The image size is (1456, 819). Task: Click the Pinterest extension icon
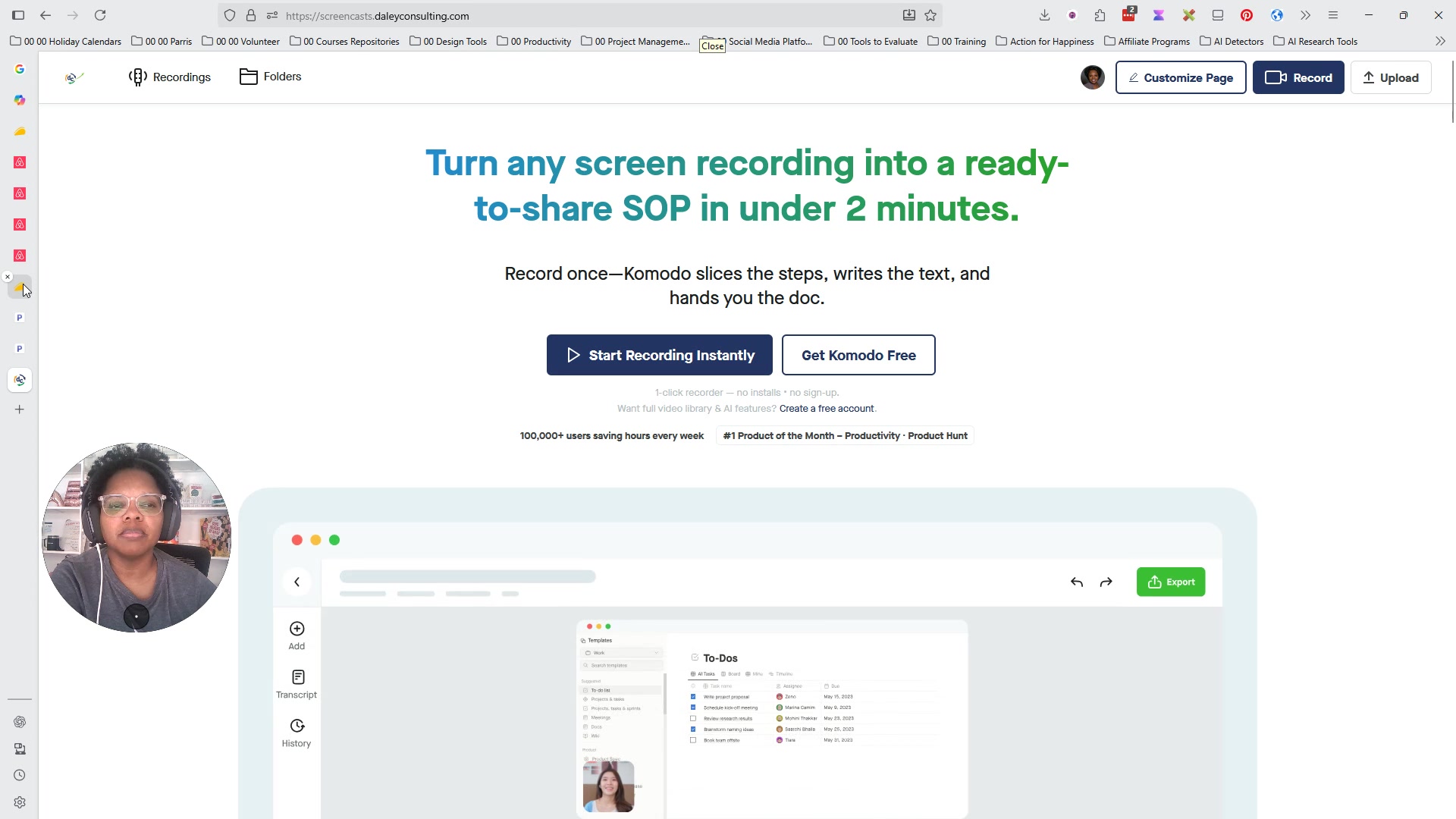(x=1247, y=15)
